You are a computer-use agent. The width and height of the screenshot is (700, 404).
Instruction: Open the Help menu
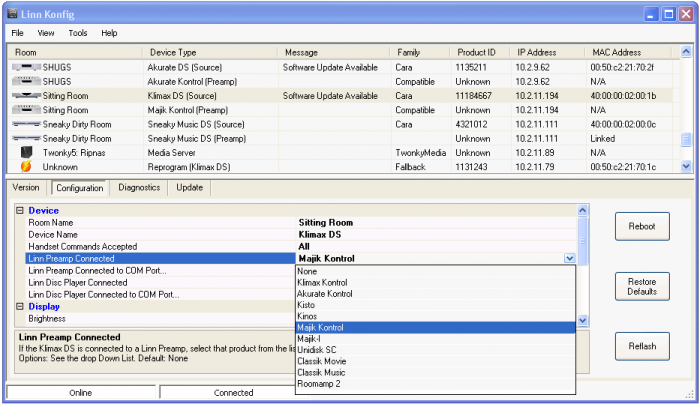tap(109, 33)
